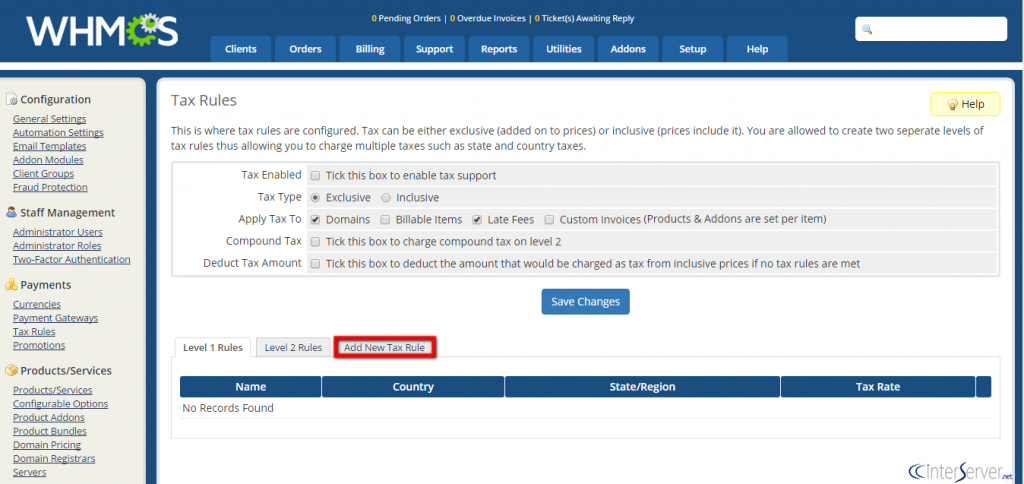Screen dimensions: 1024x484
Task: Click the Save Changes button
Action: tap(585, 302)
